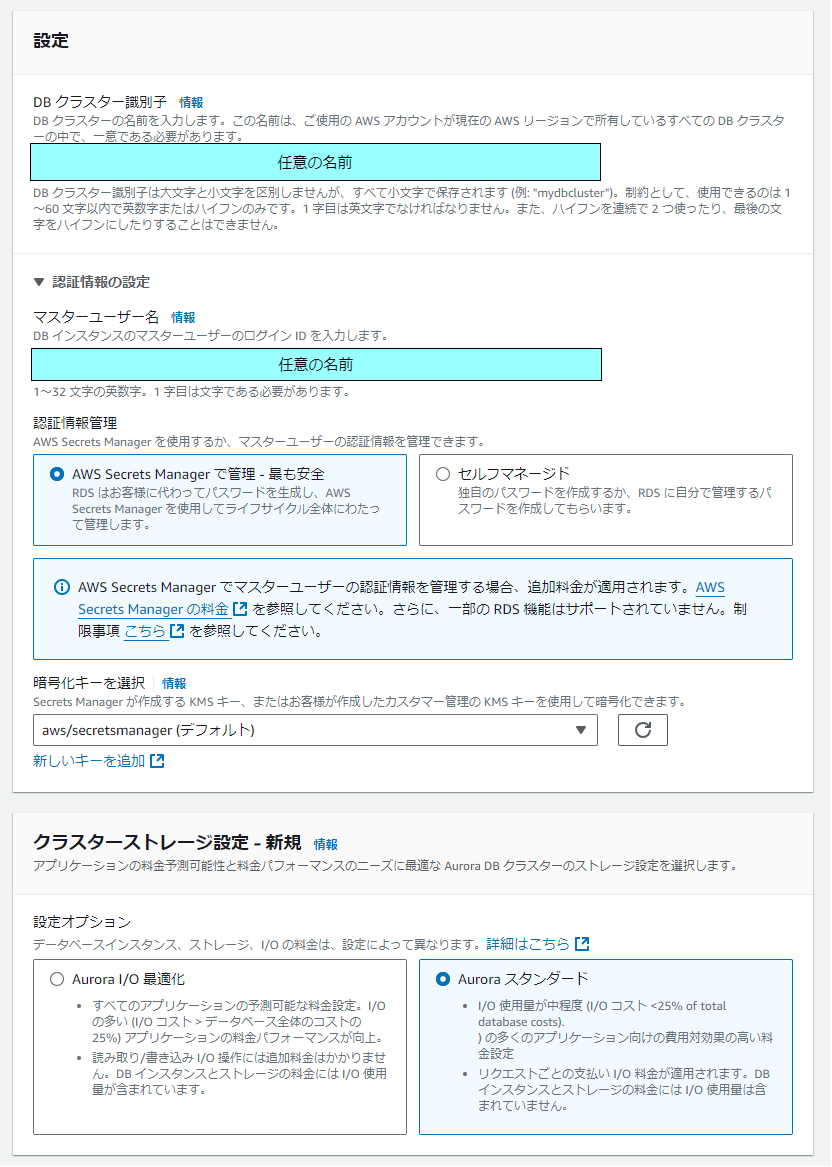Open 情報 link beside クラスターストレージ設定
This screenshot has height=1167, width=832.
pyautogui.click(x=325, y=844)
